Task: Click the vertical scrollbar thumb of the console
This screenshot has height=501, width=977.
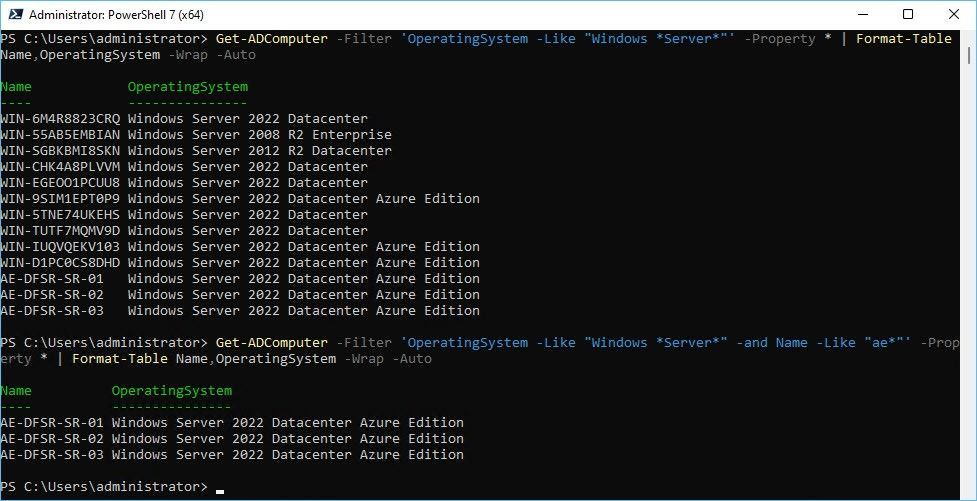Action: point(969,56)
